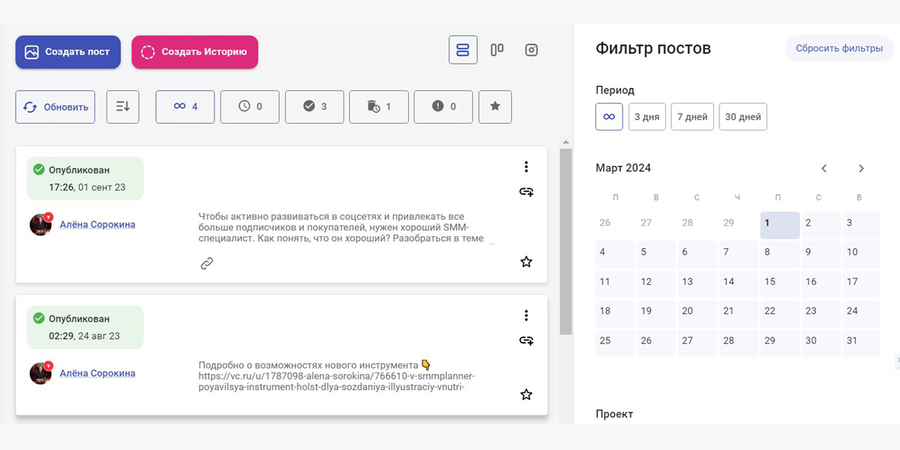
Task: Select the 7 дней period tab
Action: click(x=692, y=117)
